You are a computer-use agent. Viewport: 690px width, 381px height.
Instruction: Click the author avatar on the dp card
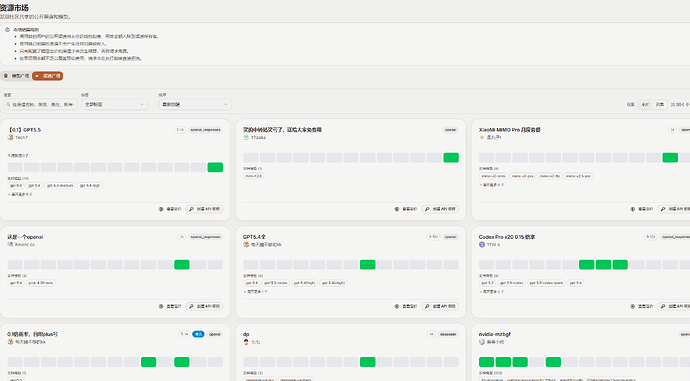tap(246, 342)
